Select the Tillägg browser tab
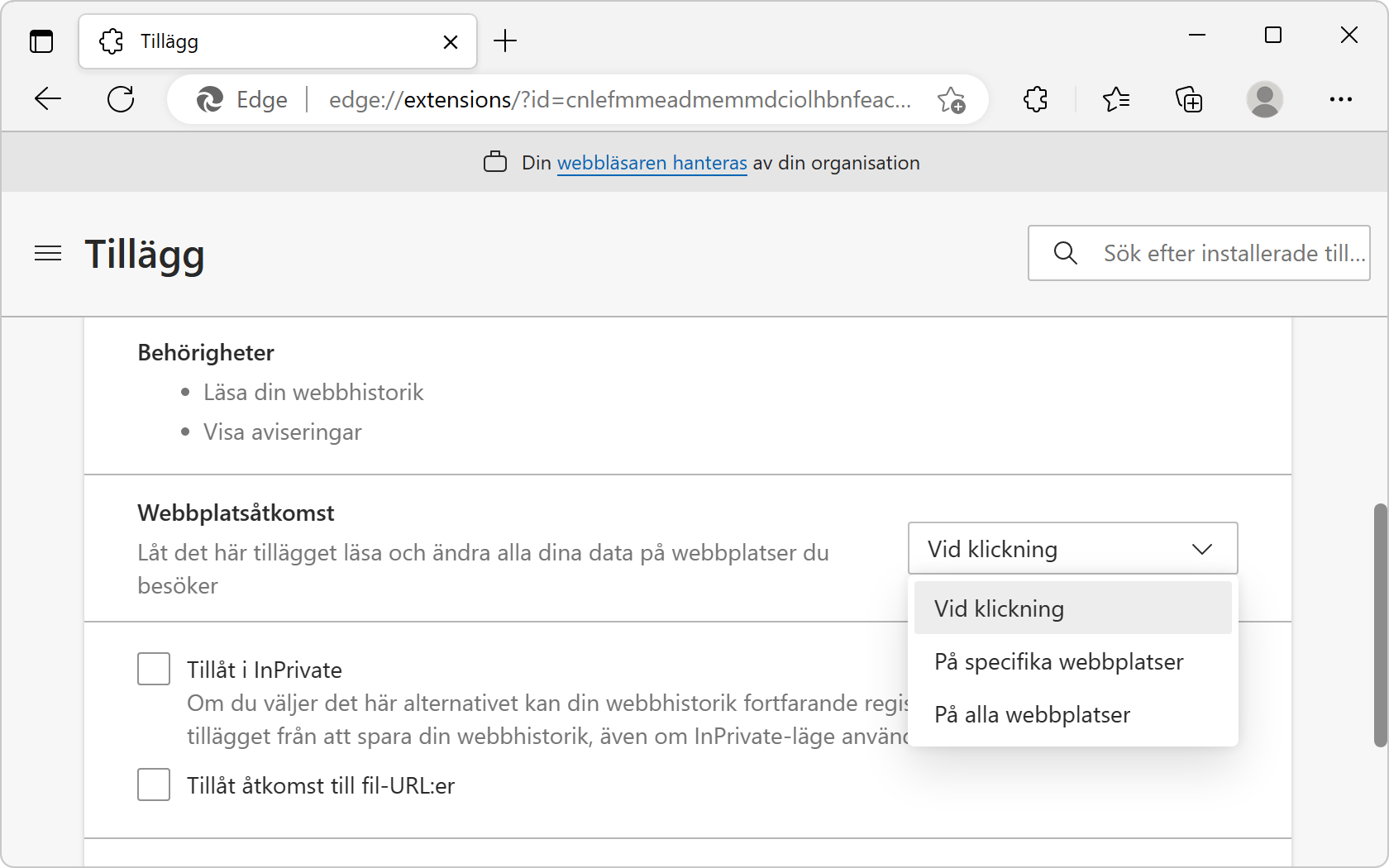 tap(278, 41)
